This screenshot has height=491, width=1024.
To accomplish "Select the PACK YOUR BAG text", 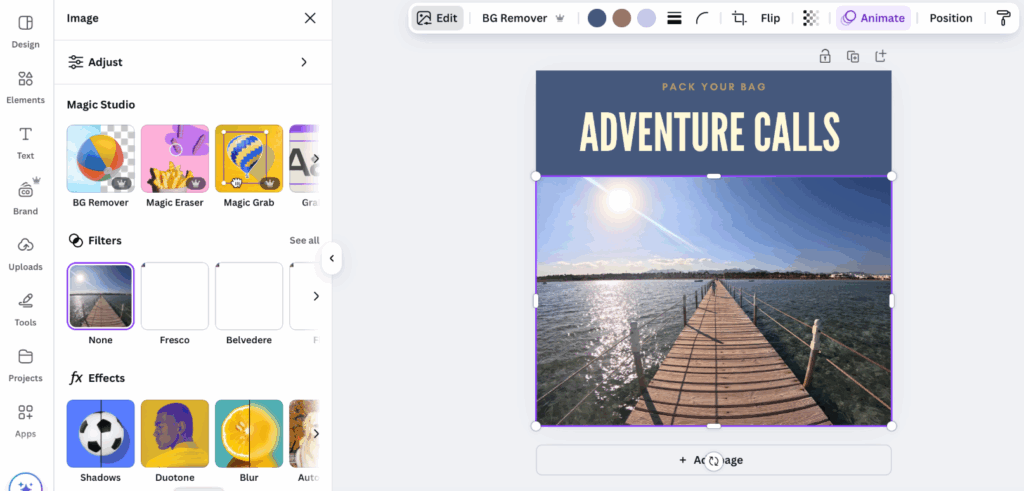I will tap(714, 87).
